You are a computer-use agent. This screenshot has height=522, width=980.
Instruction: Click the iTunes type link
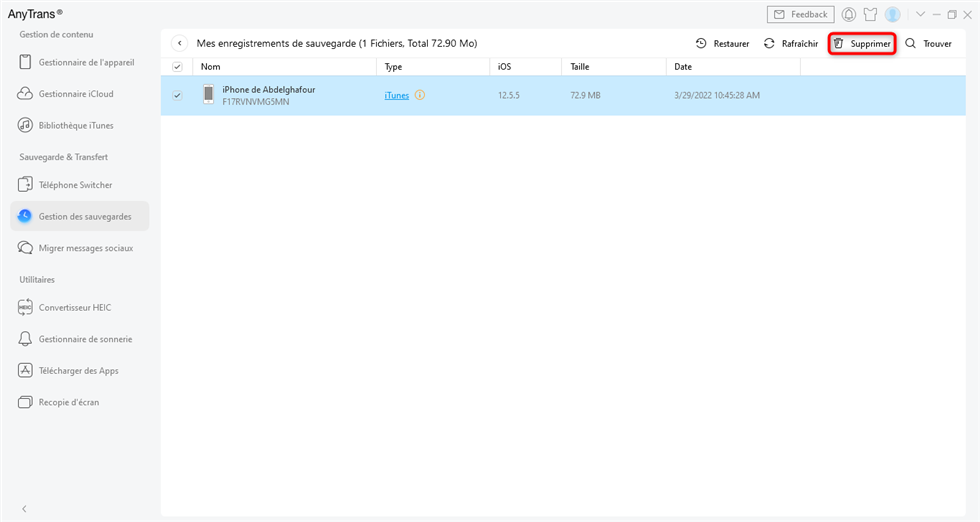(x=396, y=96)
